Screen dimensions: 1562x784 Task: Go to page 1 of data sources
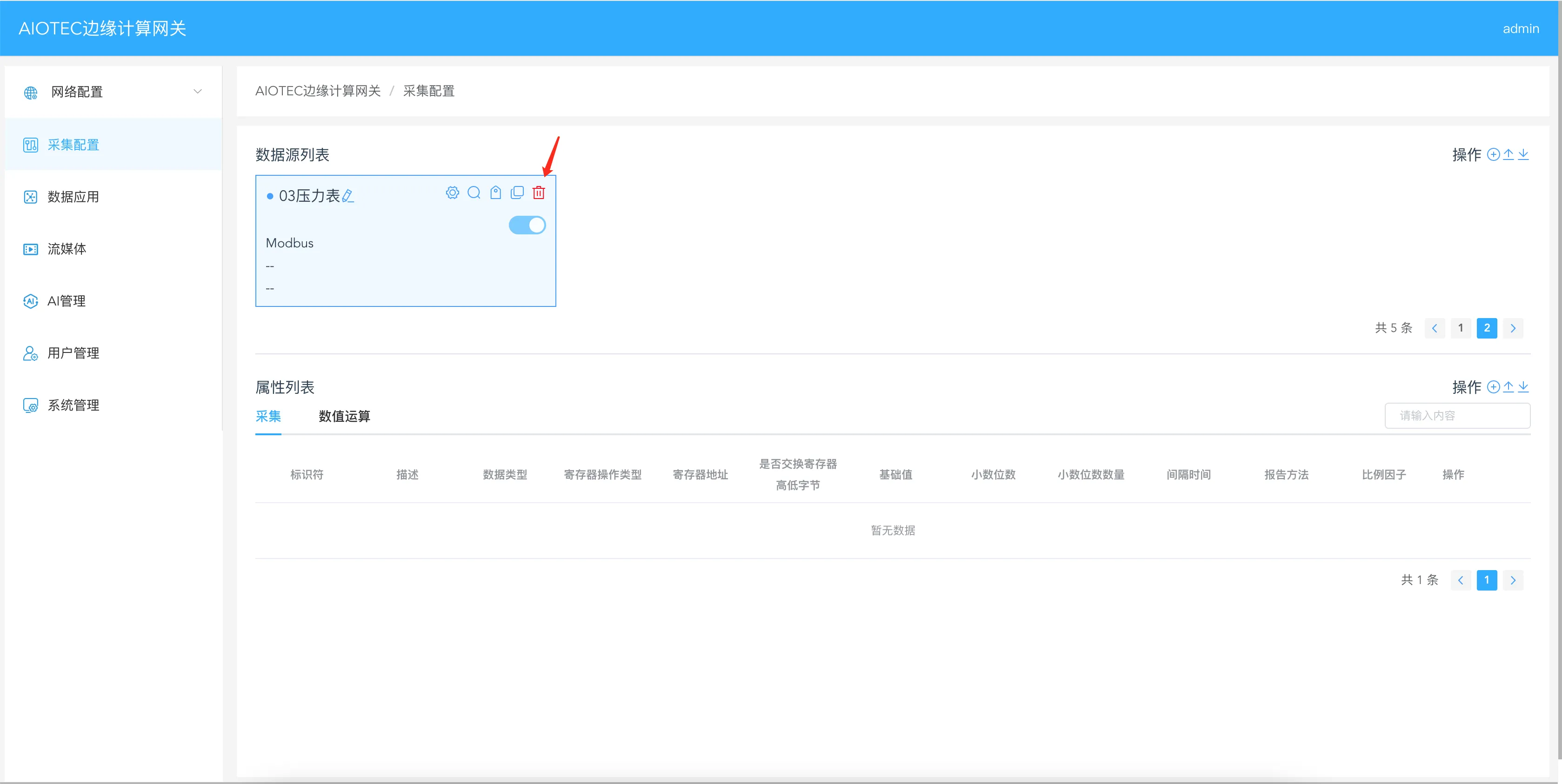coord(1461,328)
